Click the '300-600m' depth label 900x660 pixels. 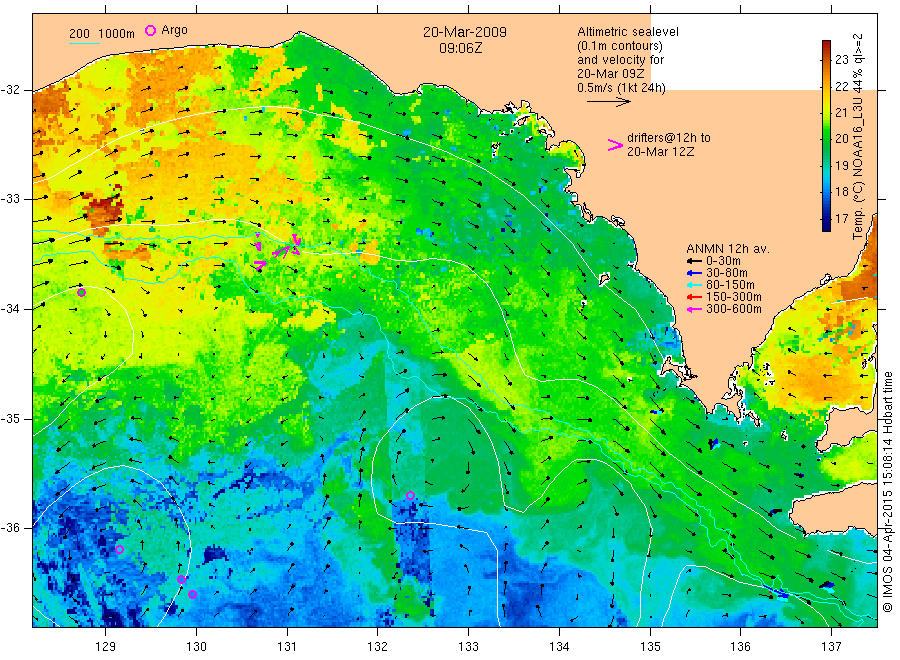pyautogui.click(x=734, y=309)
